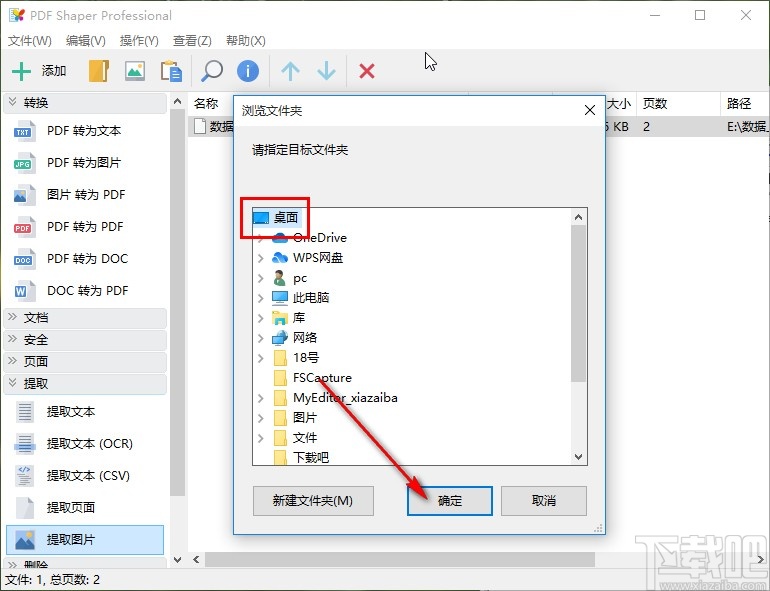Collapse the 转换 sidebar section
The height and width of the screenshot is (591, 770).
point(84,103)
